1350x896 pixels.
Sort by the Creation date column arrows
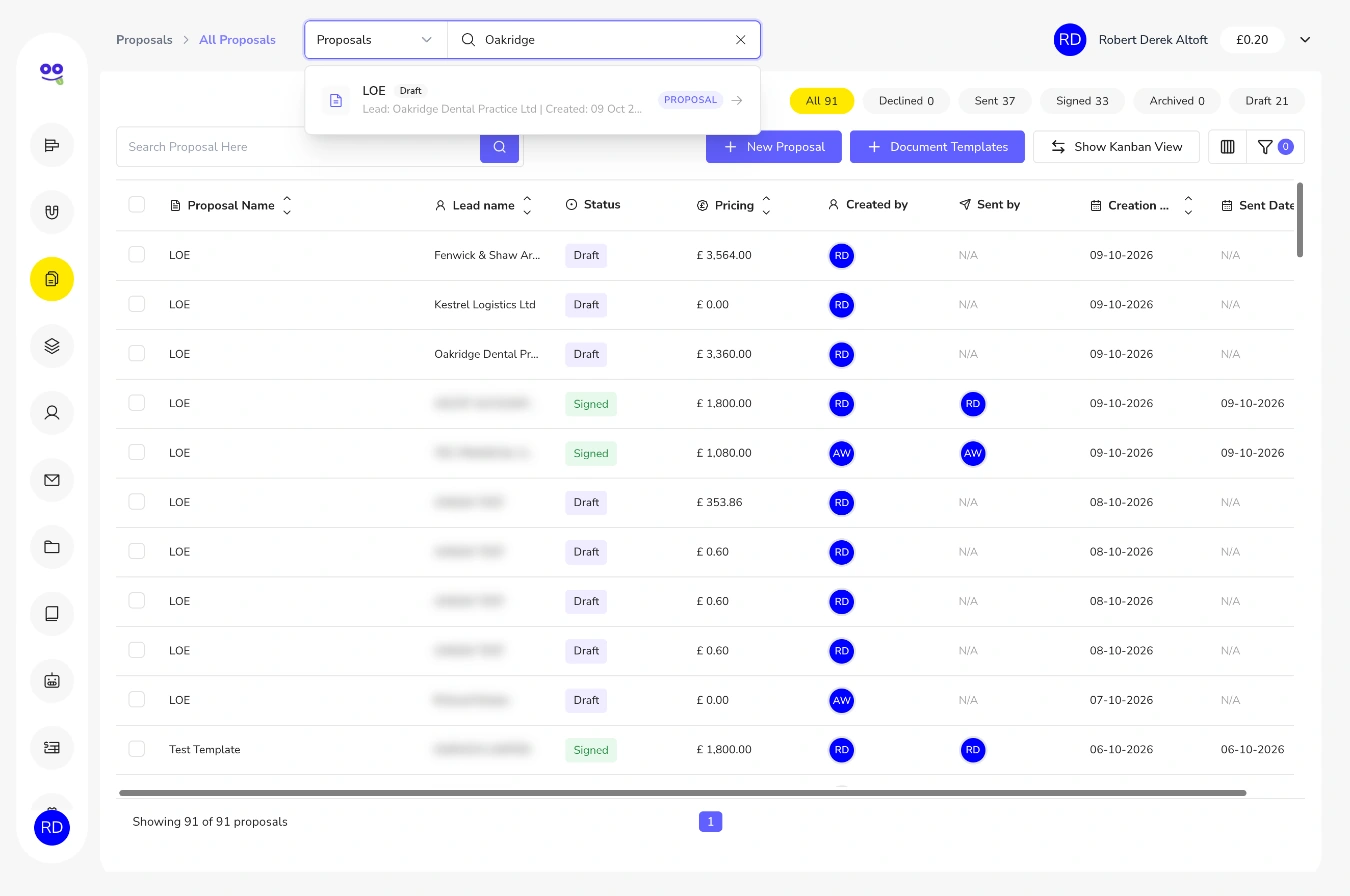[x=1188, y=205]
